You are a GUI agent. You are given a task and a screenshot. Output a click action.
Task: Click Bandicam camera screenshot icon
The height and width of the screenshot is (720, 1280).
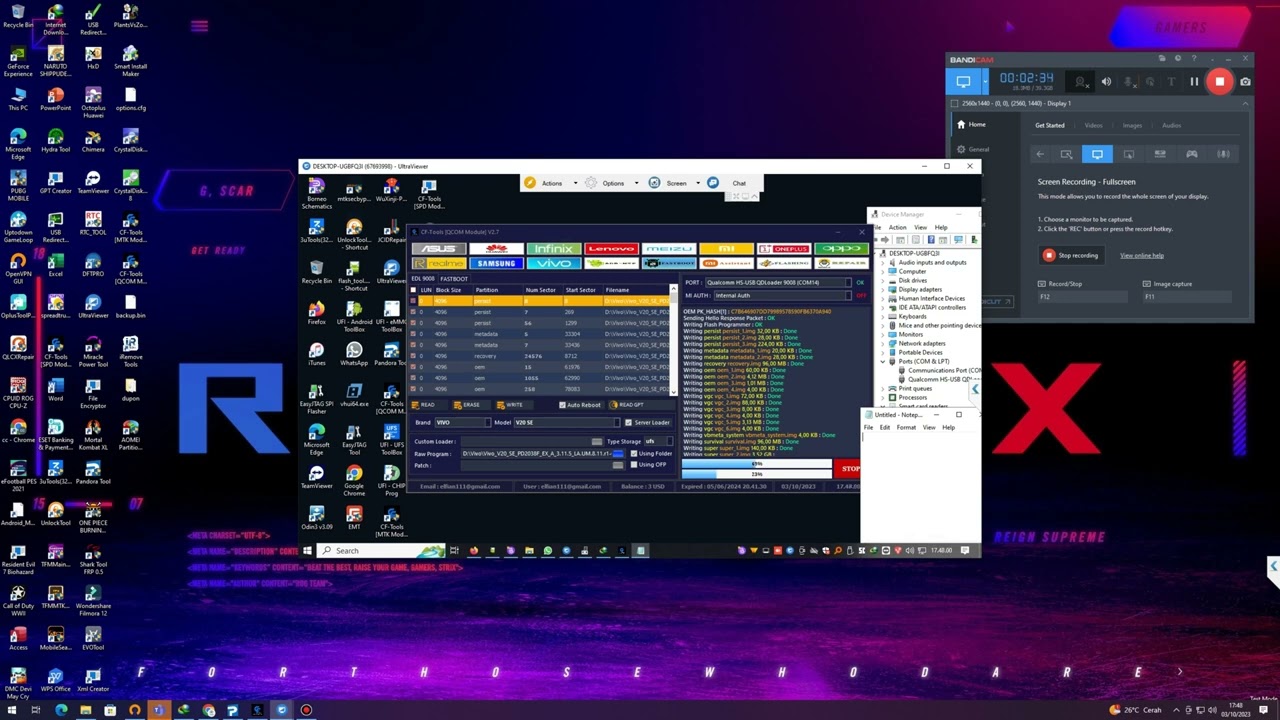[1245, 82]
